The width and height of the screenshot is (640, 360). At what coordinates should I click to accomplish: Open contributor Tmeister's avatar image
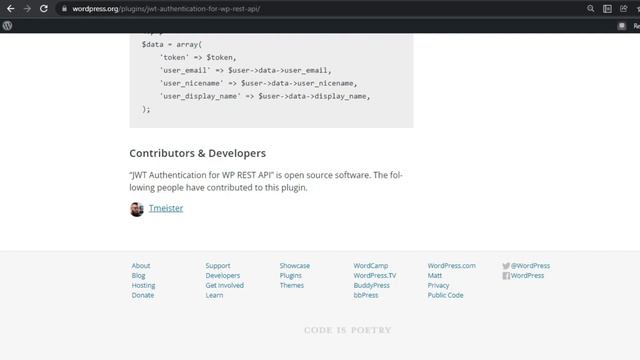coord(137,209)
